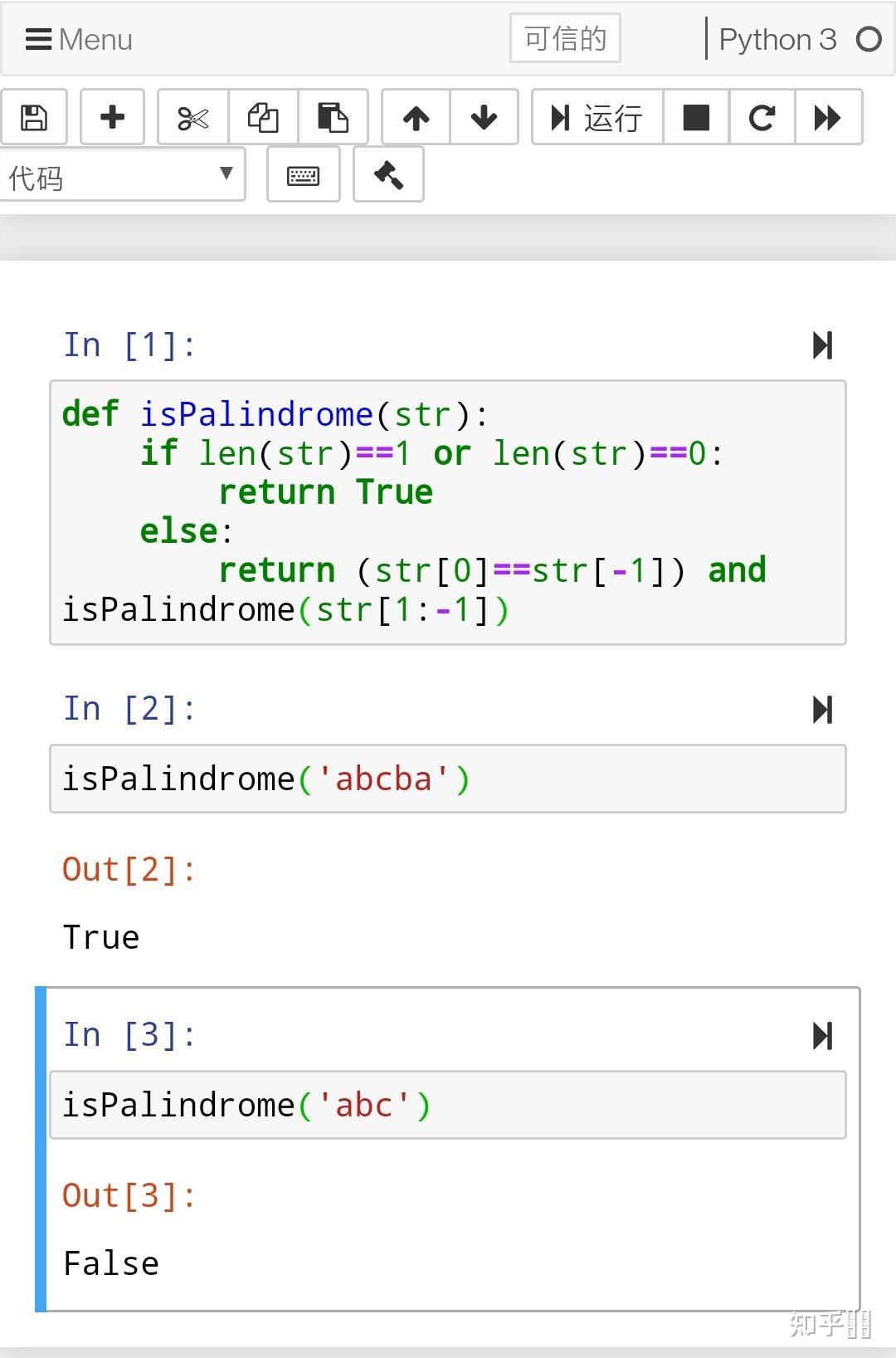Screen dimensions: 896x1358
Task: Select the In [3]: prompt label
Action: coord(130,1035)
